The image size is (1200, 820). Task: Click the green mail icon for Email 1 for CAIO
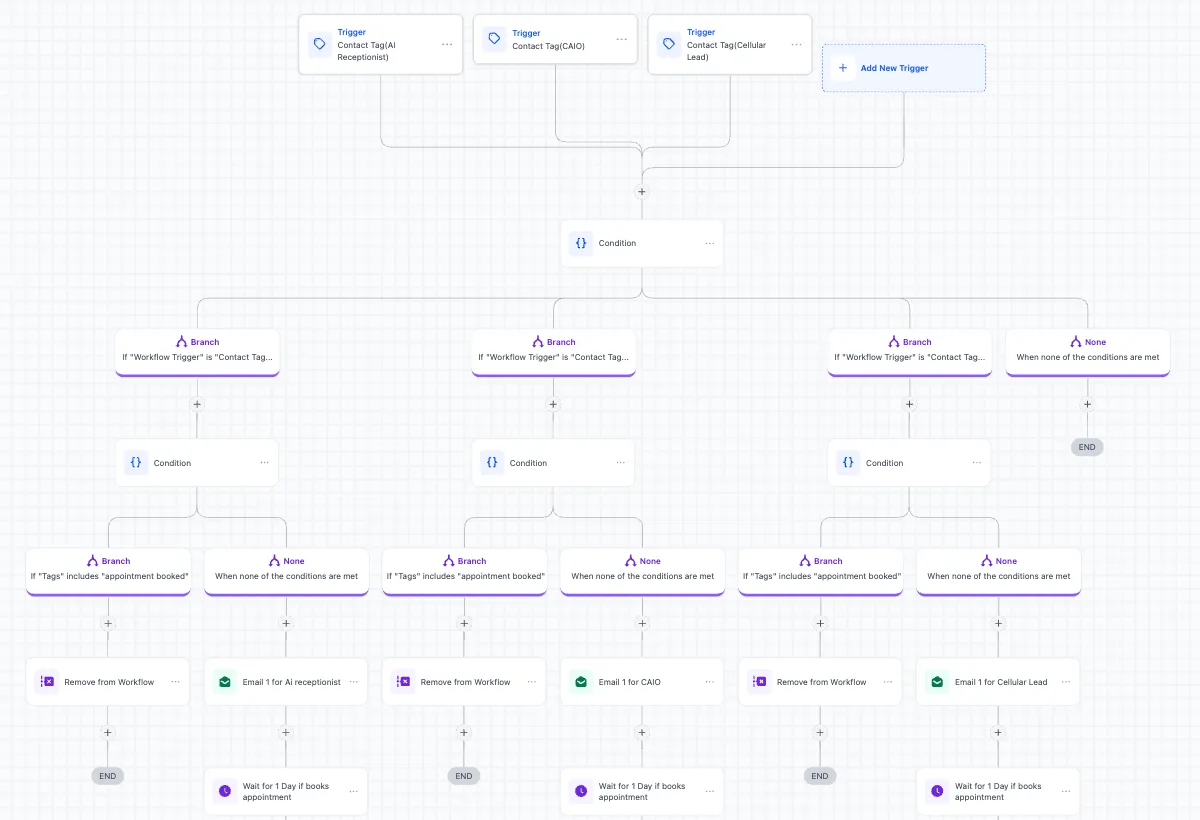(x=580, y=682)
